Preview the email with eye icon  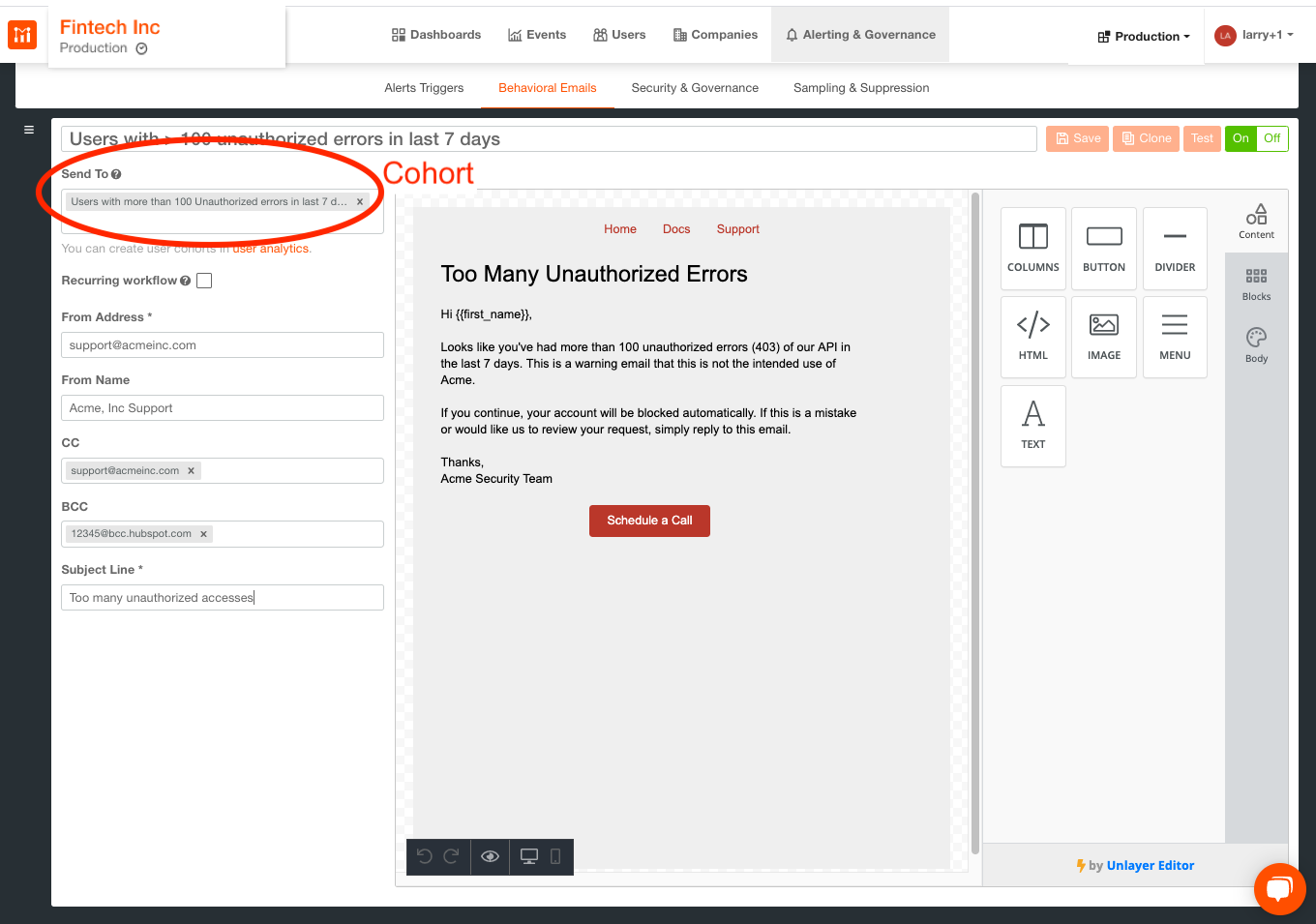pyautogui.click(x=491, y=856)
